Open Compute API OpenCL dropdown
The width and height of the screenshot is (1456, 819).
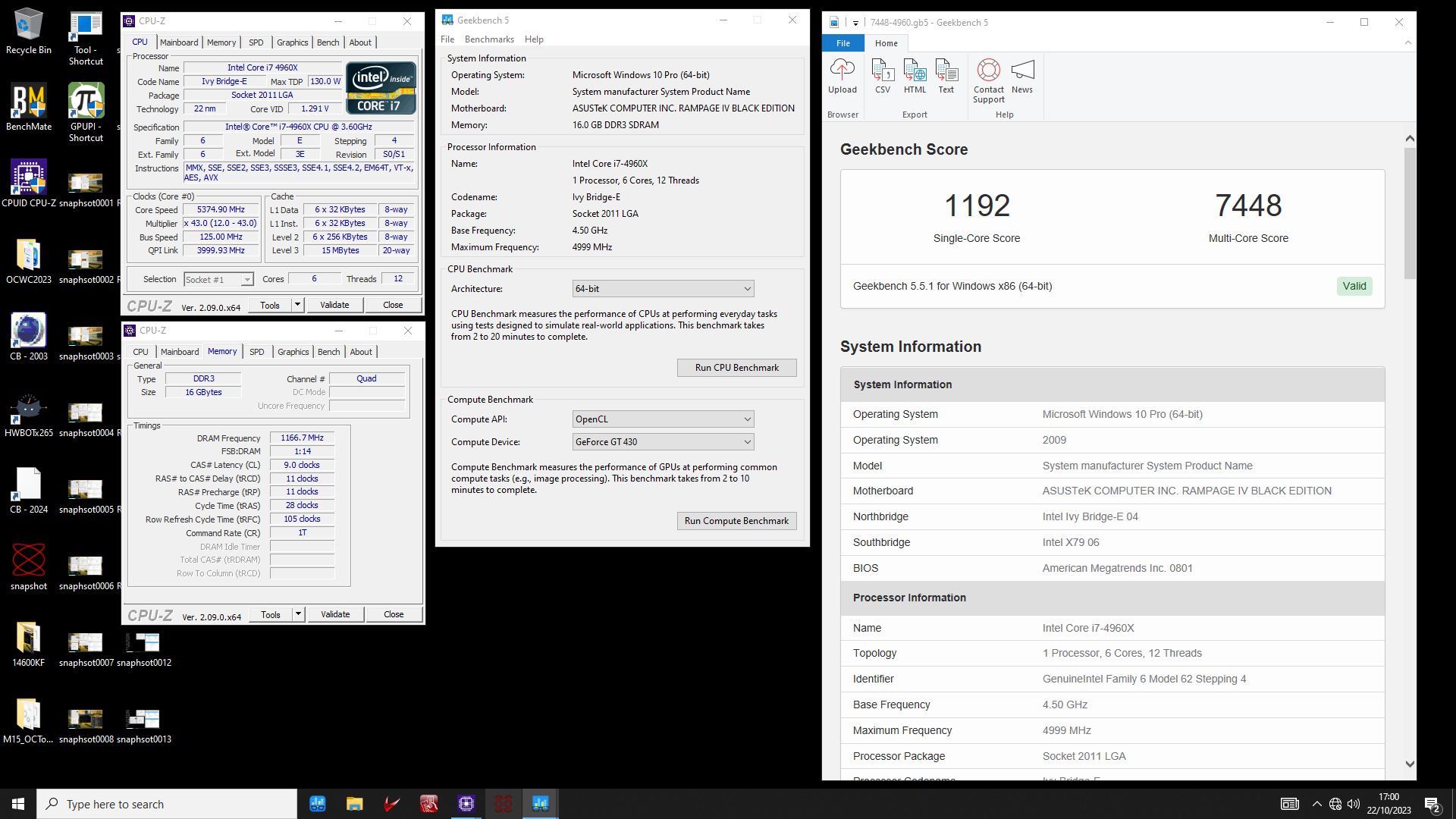[x=663, y=419]
